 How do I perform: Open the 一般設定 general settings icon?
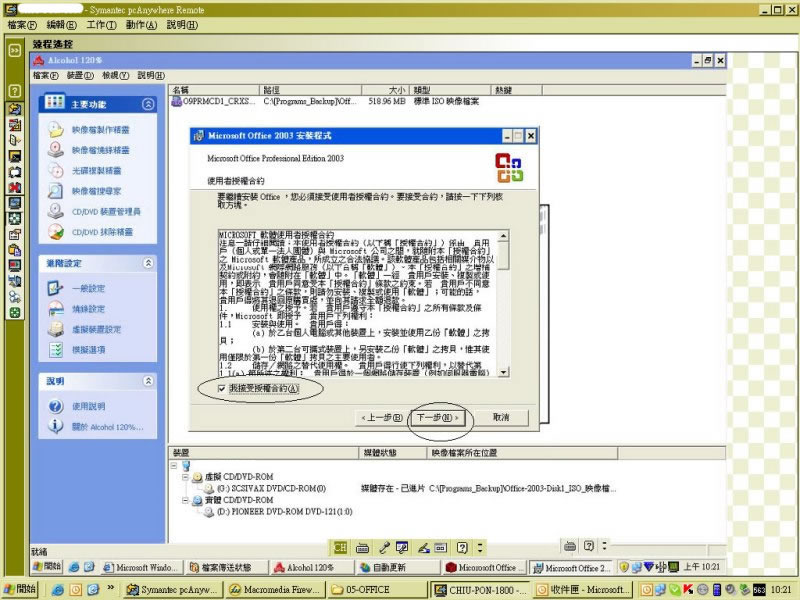tap(56, 288)
